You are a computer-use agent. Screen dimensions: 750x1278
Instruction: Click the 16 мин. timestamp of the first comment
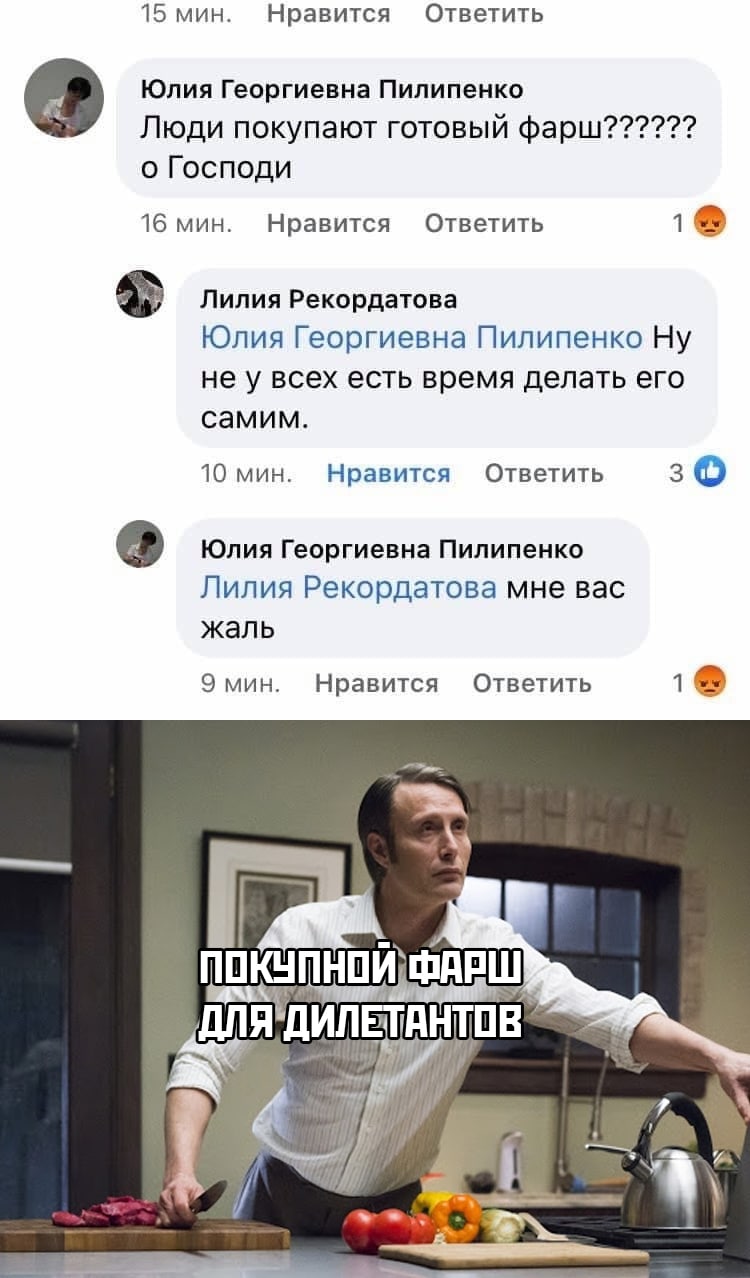[187, 223]
